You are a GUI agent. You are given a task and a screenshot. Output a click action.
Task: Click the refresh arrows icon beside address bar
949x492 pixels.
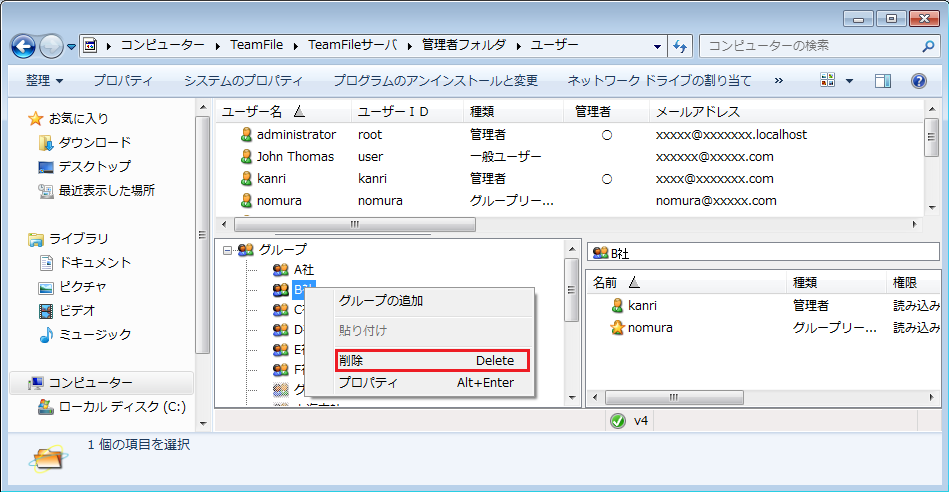(x=681, y=46)
